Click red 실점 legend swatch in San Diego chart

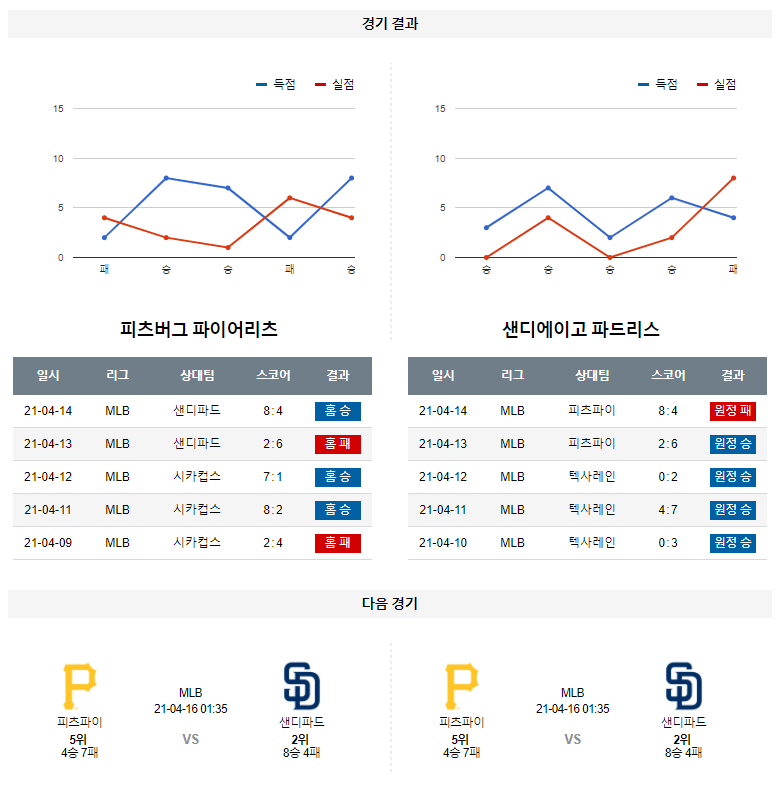point(703,85)
